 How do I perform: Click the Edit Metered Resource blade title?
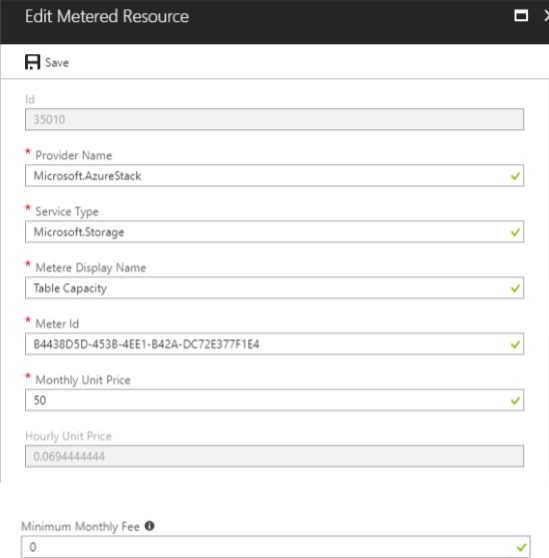pyautogui.click(x=107, y=16)
